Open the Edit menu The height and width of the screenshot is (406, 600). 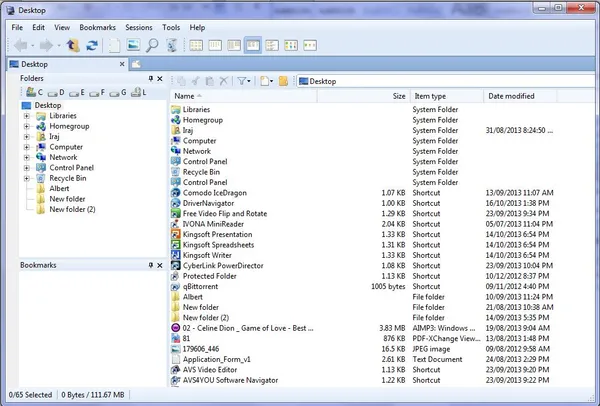click(38, 28)
